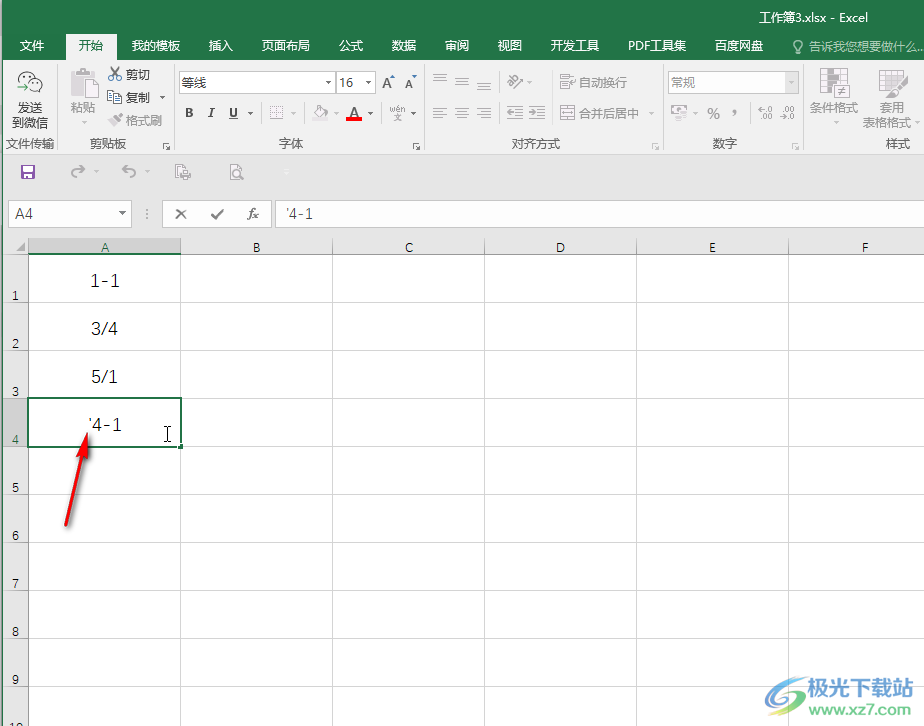Click the Save icon in quick access toolbar
This screenshot has height=726, width=924.
(x=28, y=172)
